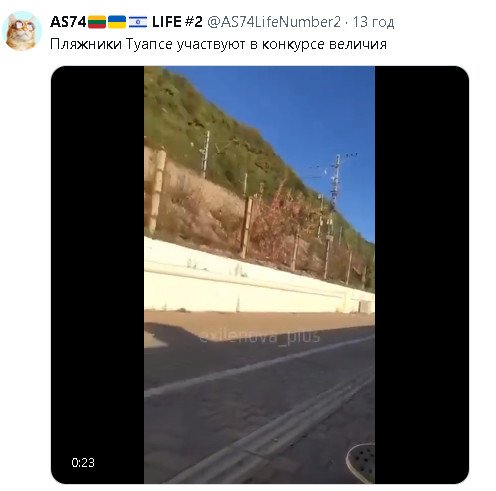Image resolution: width=496 pixels, height=491 pixels.
Task: Click "AS74" at the start of display name
Action: [x=68, y=22]
